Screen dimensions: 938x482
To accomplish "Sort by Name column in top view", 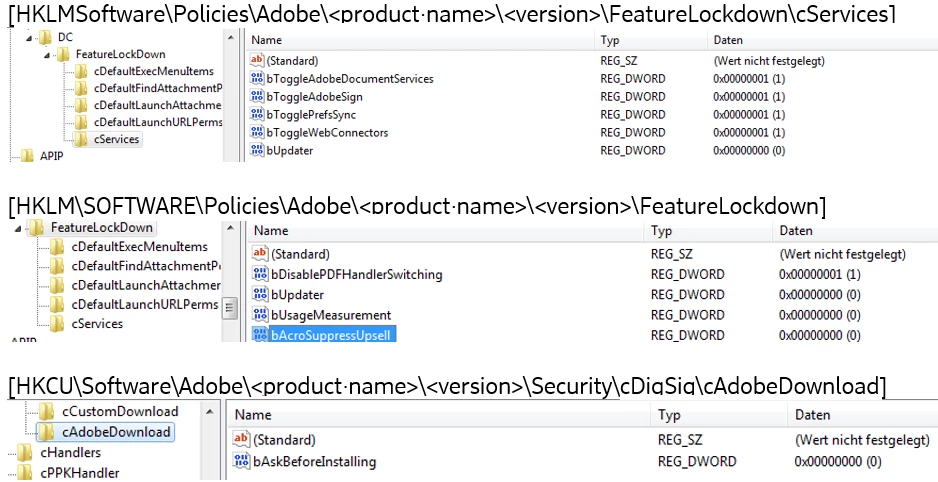I will (266, 40).
